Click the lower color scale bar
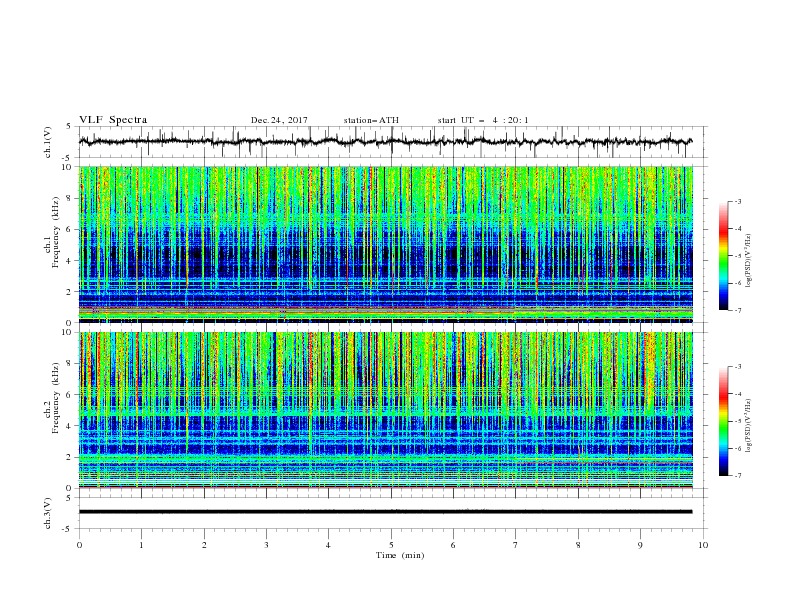This screenshot has height=612, width=792. tap(723, 421)
